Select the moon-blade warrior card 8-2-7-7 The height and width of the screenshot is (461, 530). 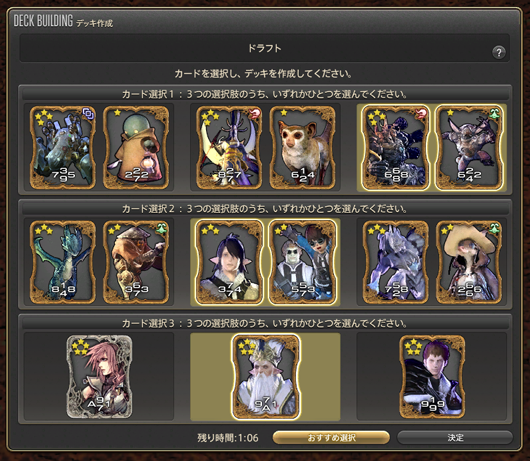229,148
